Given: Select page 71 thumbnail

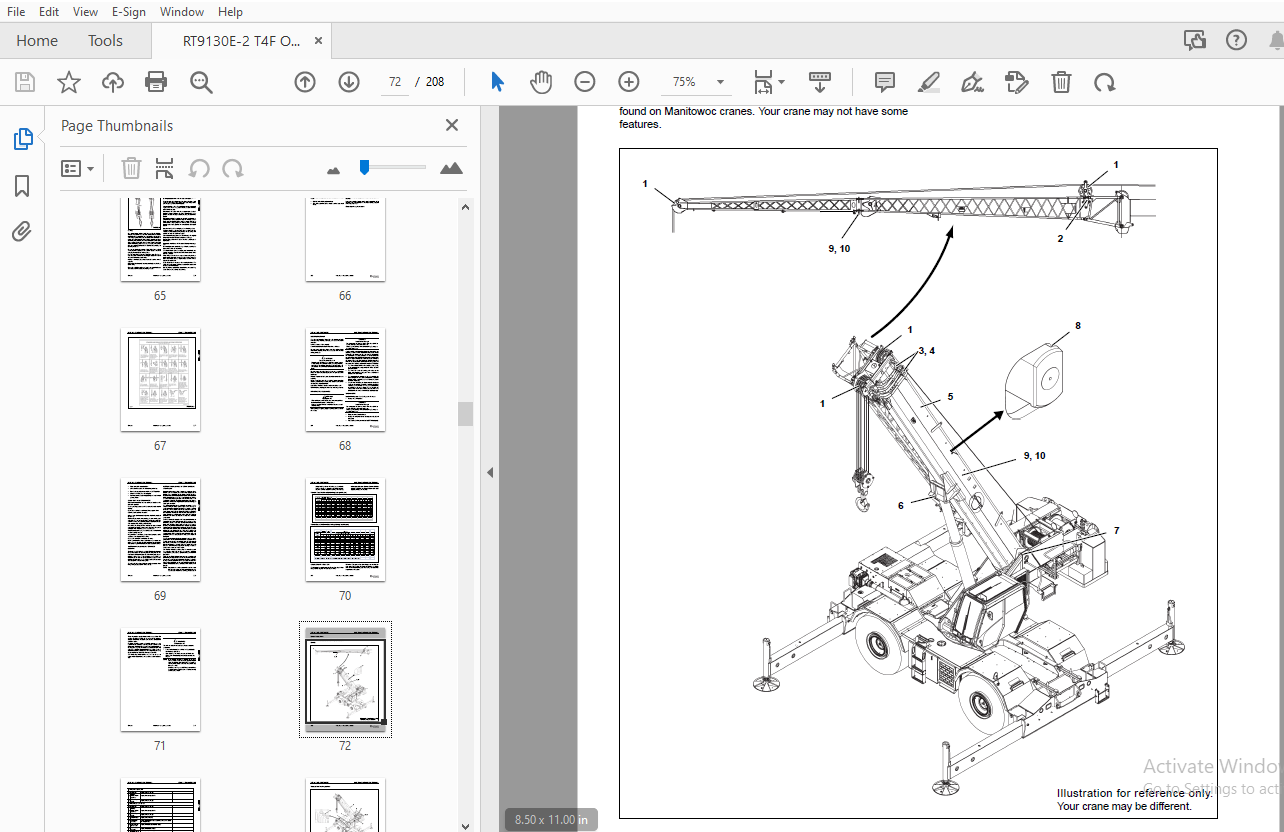Looking at the screenshot, I should click(x=160, y=680).
